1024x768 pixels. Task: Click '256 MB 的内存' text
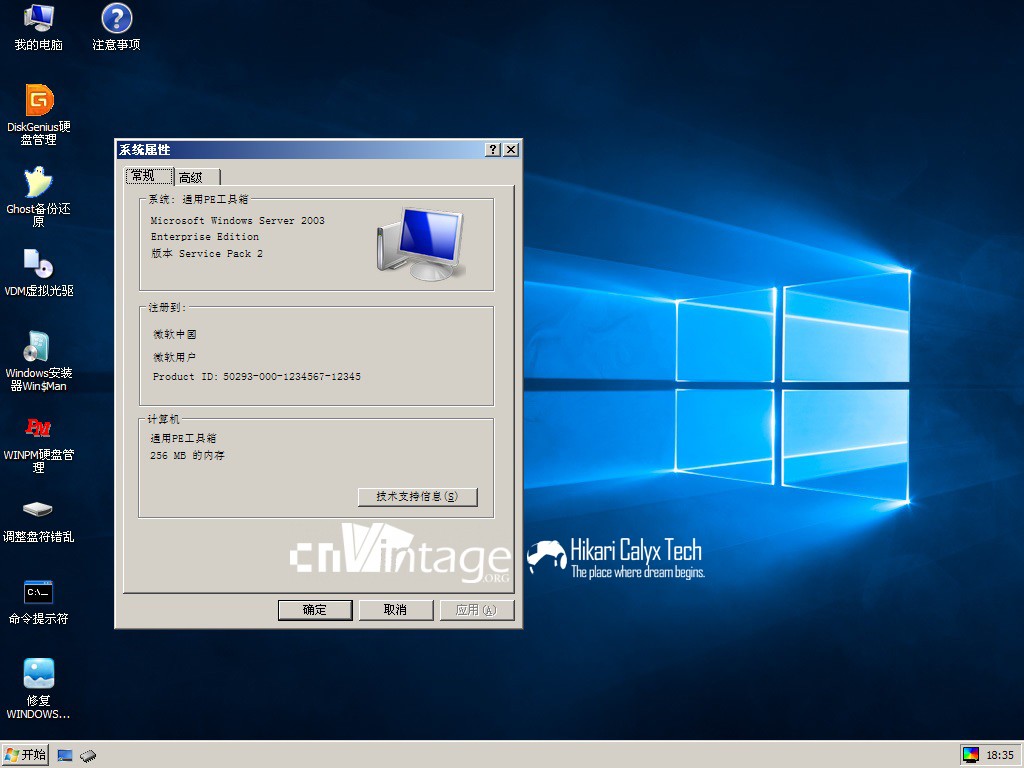point(187,455)
